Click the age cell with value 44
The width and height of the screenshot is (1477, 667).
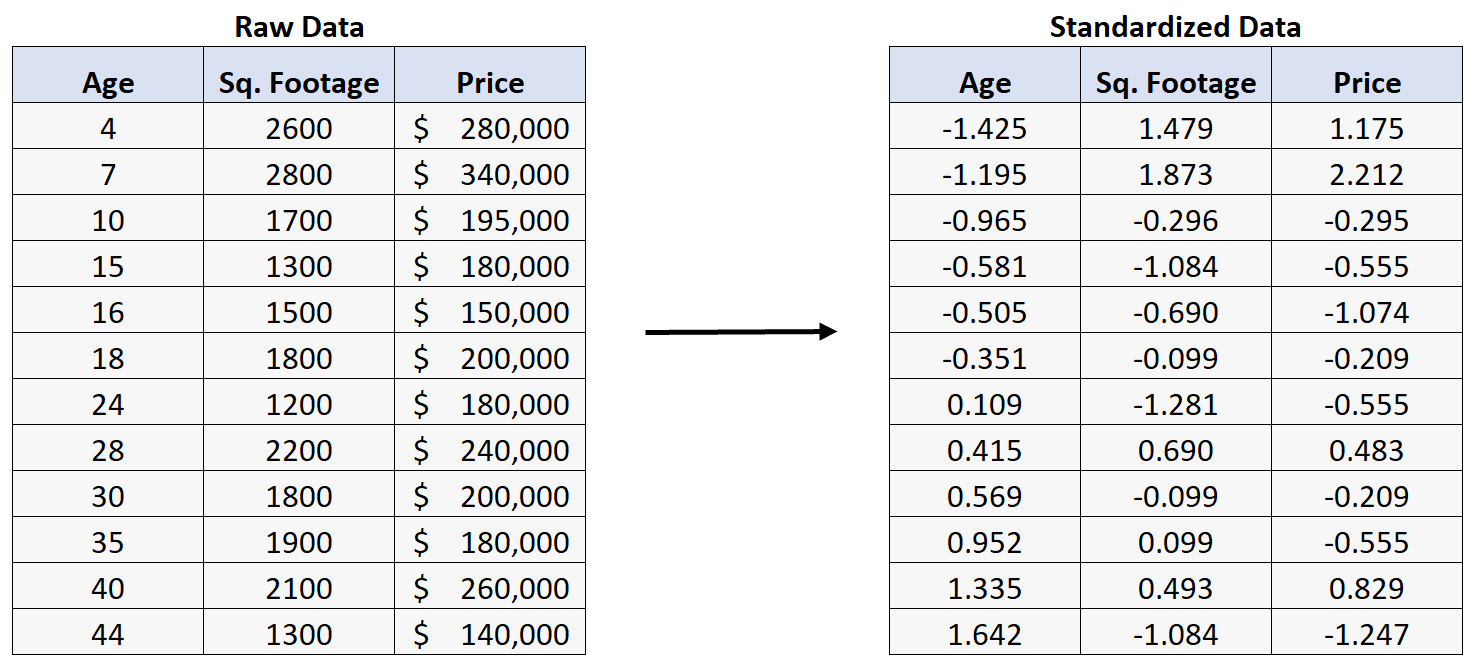108,632
